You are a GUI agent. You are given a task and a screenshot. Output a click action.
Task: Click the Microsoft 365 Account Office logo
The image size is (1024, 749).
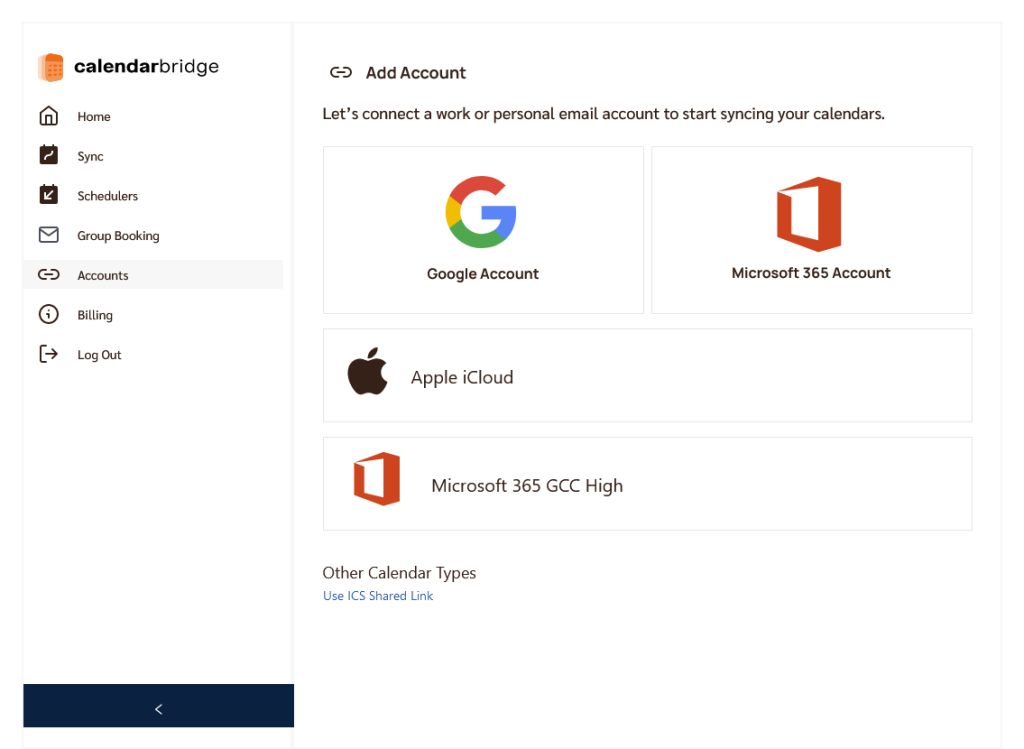[x=809, y=214]
